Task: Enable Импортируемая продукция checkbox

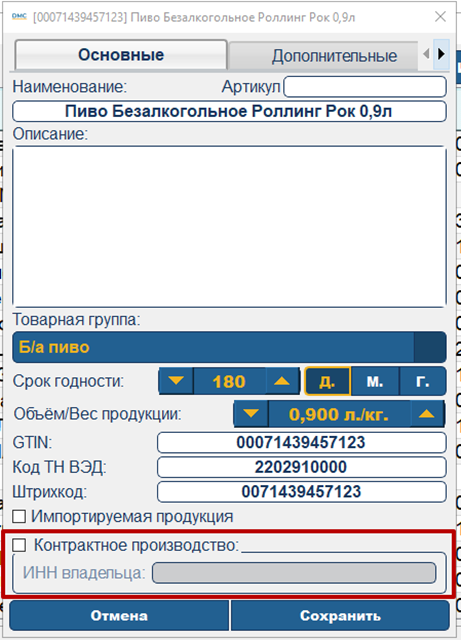Action: point(19,516)
